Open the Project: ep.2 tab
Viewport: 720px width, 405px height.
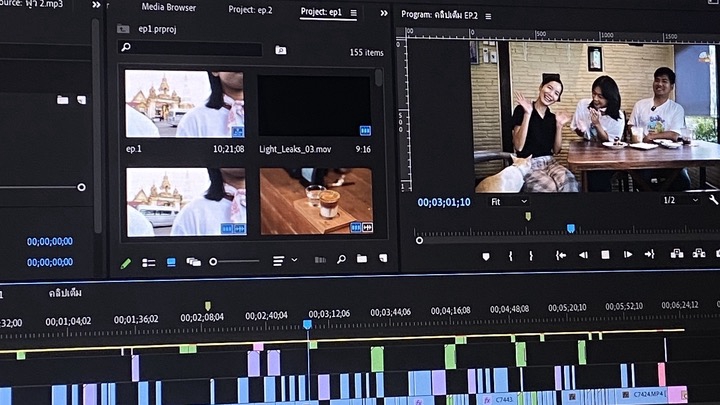pos(251,10)
